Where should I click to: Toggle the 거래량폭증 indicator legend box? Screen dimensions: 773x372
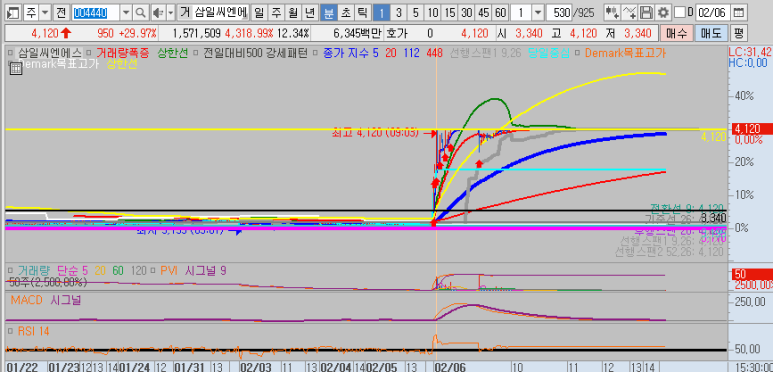(89, 52)
